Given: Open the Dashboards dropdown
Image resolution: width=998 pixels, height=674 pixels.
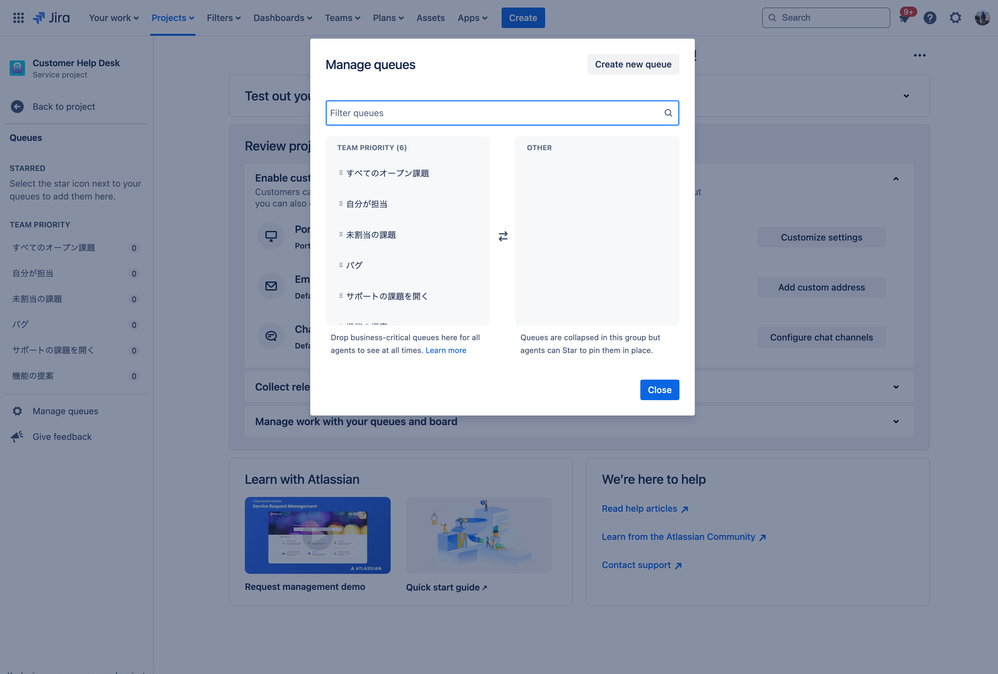Looking at the screenshot, I should [283, 18].
